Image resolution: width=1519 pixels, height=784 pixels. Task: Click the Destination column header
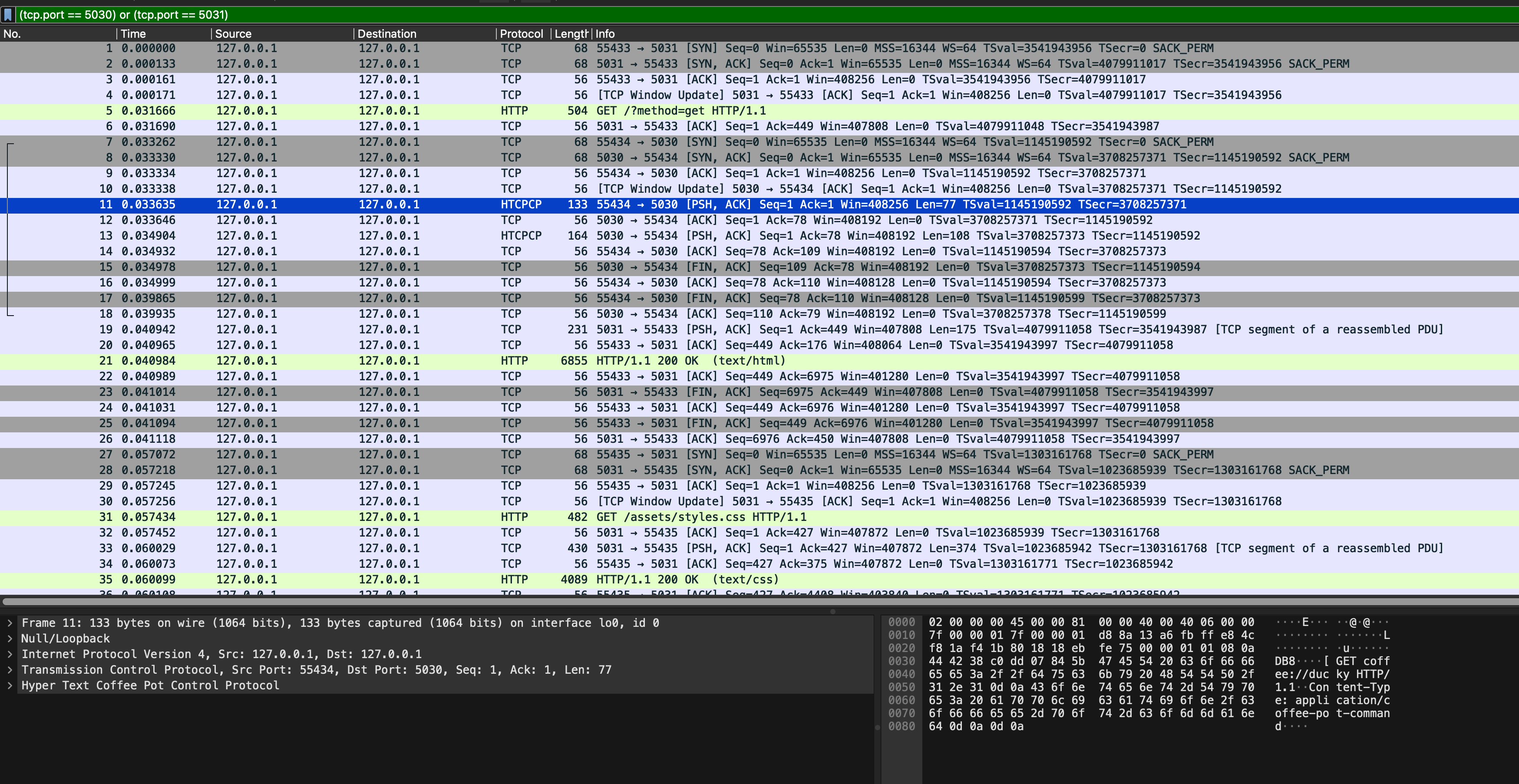click(387, 34)
